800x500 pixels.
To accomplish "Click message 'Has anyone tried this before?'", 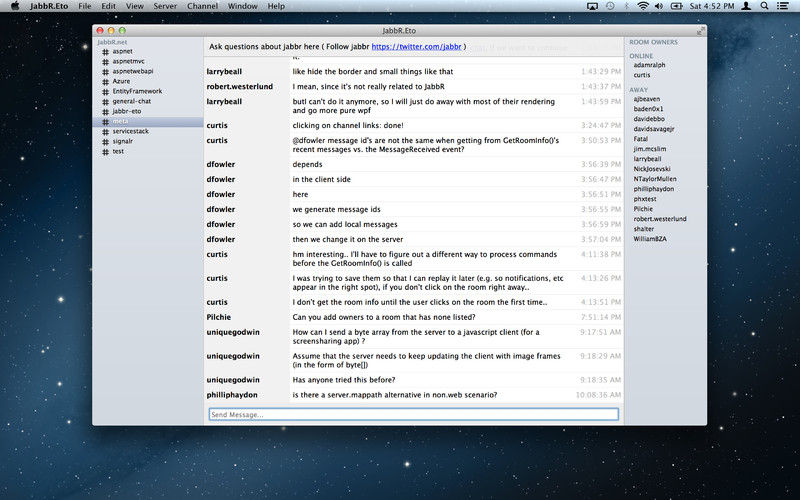I will (x=344, y=380).
